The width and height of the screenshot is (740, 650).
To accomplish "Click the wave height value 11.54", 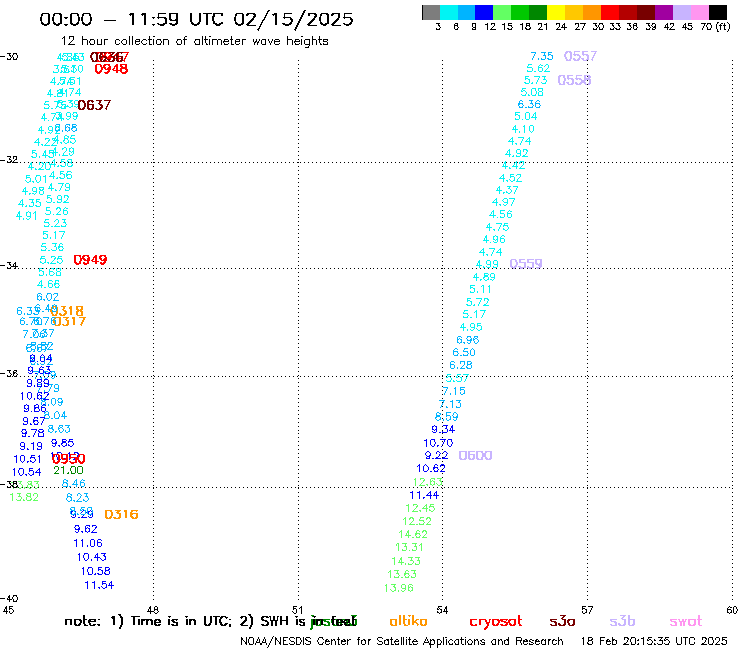I will [99, 585].
